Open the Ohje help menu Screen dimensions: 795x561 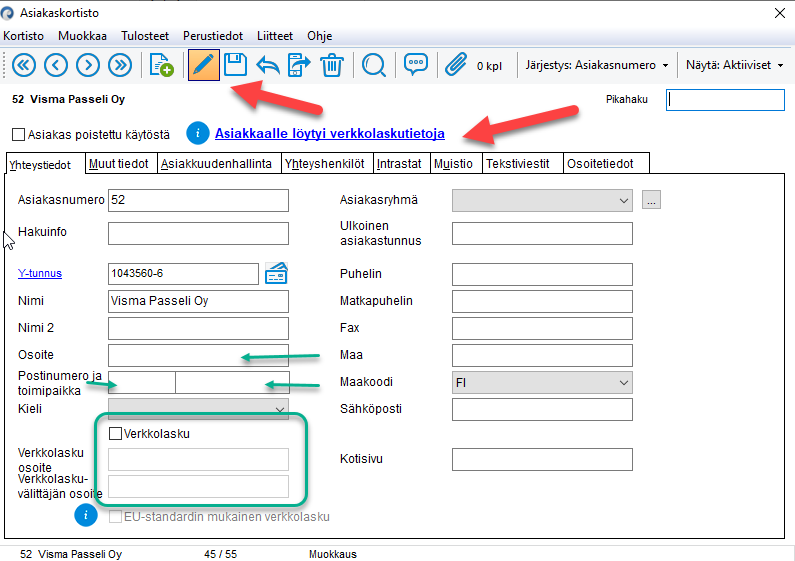point(319,36)
